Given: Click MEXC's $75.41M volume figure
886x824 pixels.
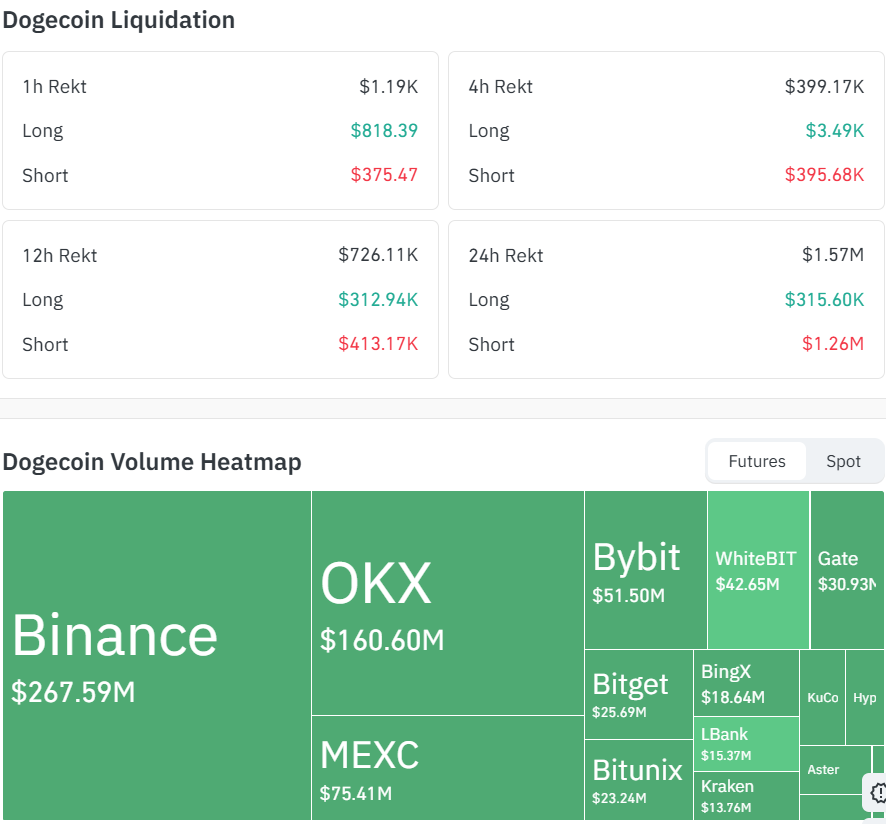Looking at the screenshot, I should point(356,793).
